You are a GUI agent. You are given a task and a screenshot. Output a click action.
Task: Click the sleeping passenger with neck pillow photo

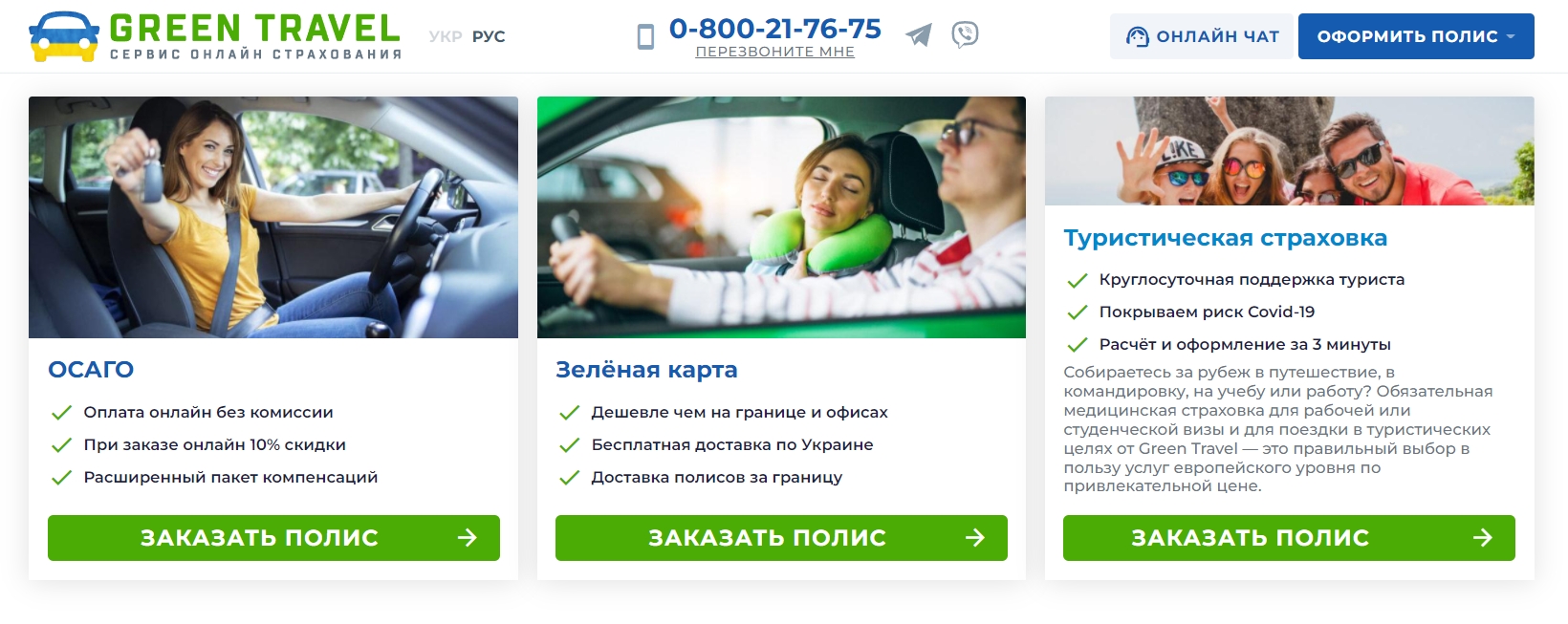point(781,217)
